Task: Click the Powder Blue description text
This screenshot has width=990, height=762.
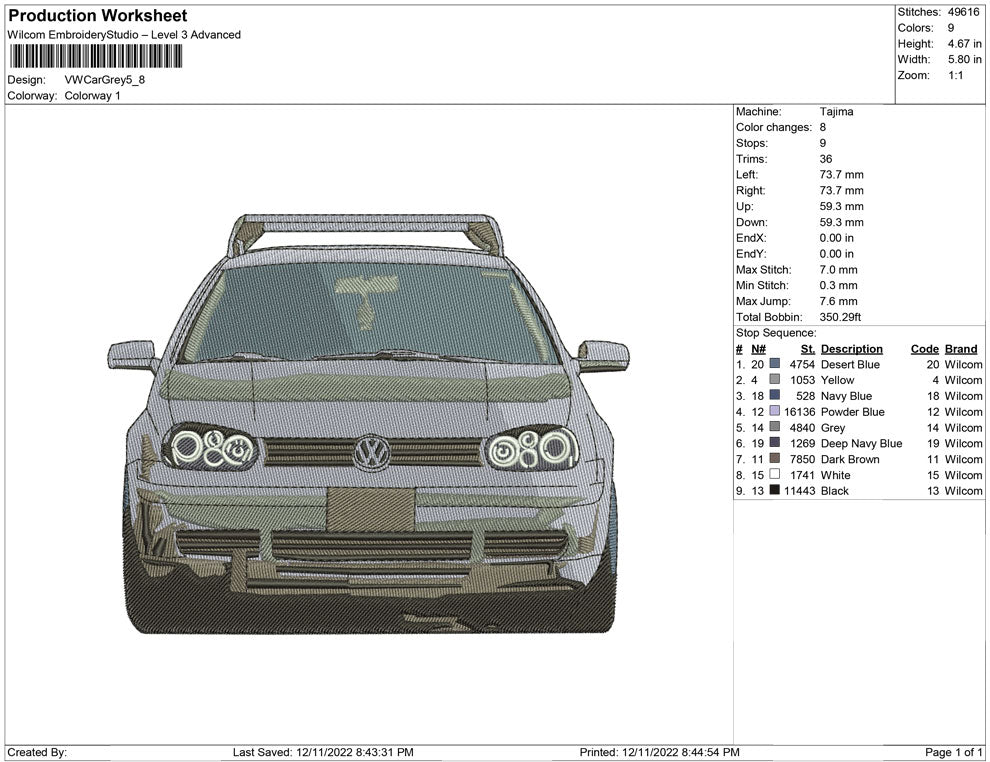Action: click(853, 412)
